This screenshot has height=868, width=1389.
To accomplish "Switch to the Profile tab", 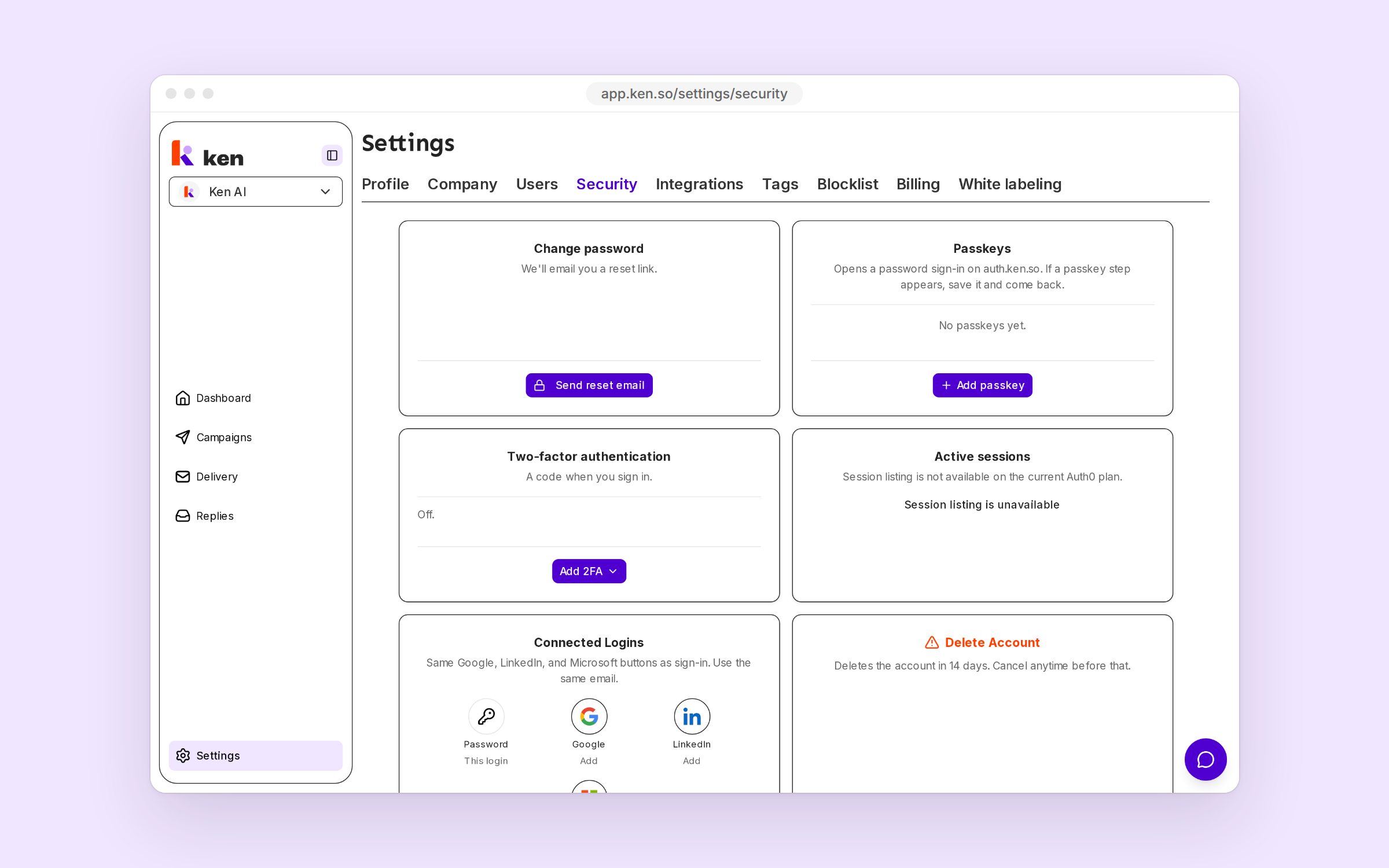I will (385, 184).
